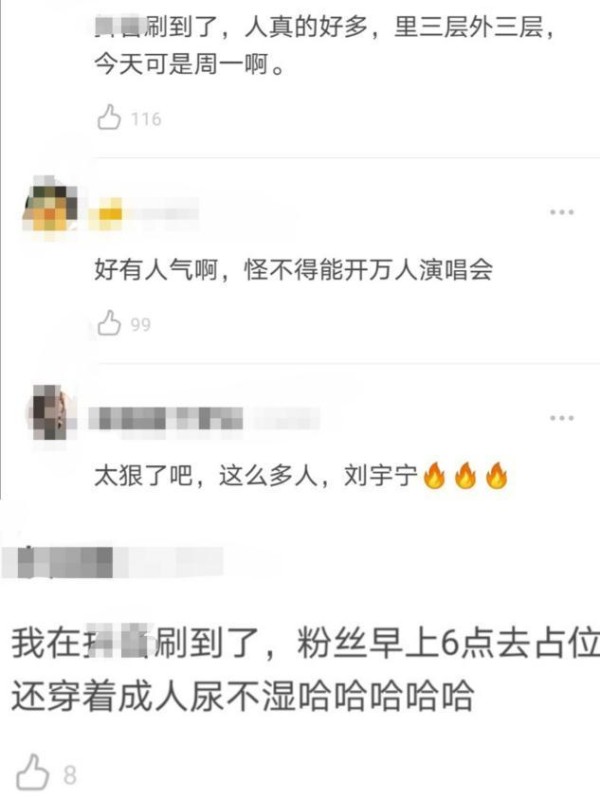This screenshot has height=799, width=600.
Task: Open blurred username above 我在 comment
Action: click(112, 562)
